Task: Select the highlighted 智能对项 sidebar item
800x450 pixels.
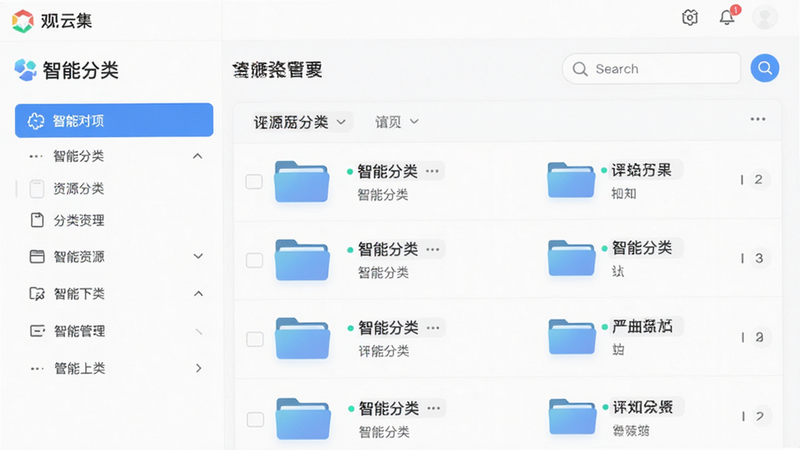Action: click(114, 120)
